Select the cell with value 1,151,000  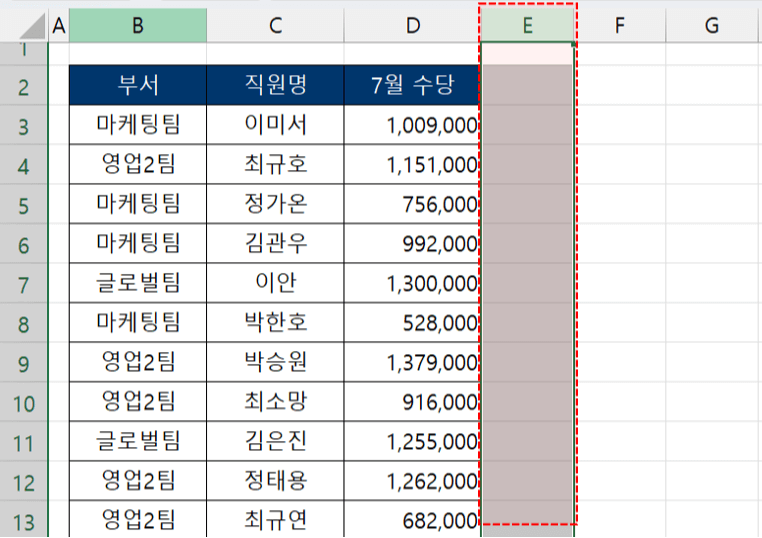(412, 164)
